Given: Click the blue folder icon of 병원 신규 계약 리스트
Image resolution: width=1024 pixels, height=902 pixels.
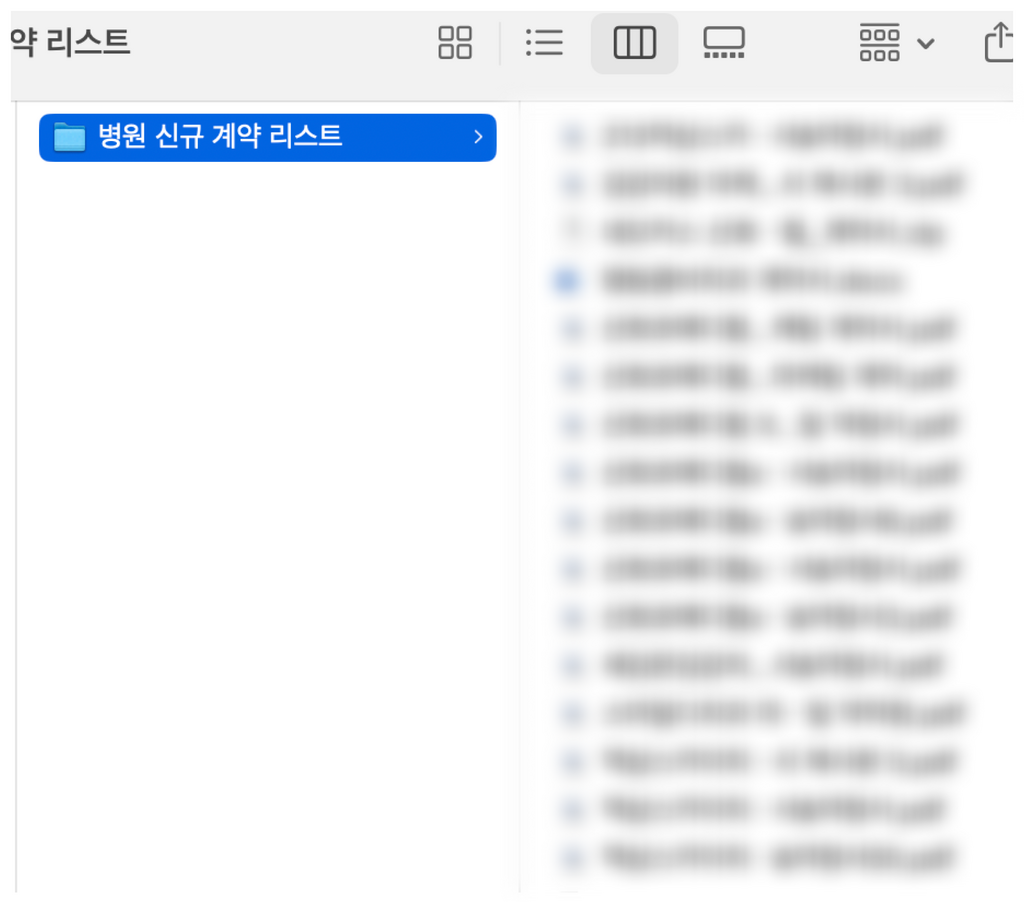Looking at the screenshot, I should point(69,137).
